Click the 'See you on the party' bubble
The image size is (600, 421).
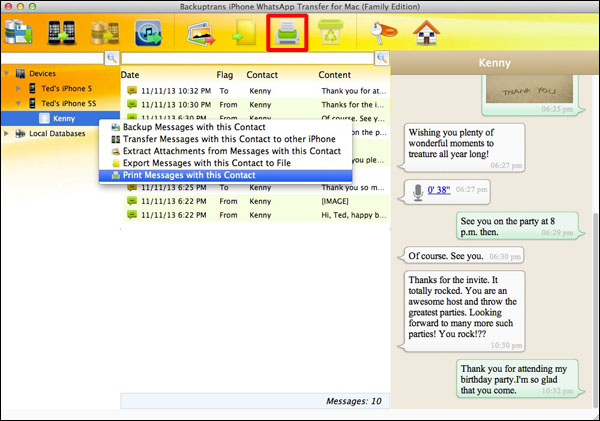tap(518, 226)
